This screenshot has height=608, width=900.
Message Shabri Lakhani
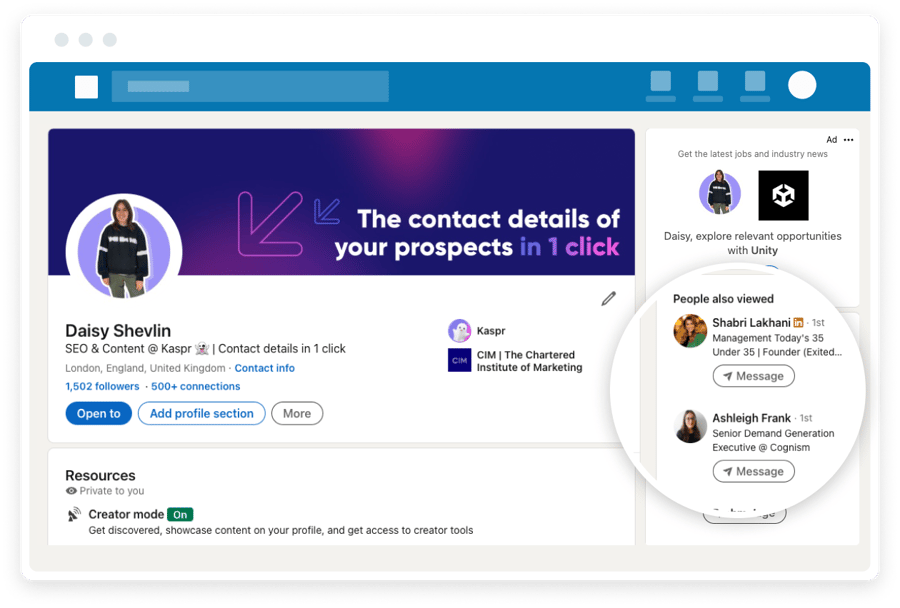pos(753,376)
